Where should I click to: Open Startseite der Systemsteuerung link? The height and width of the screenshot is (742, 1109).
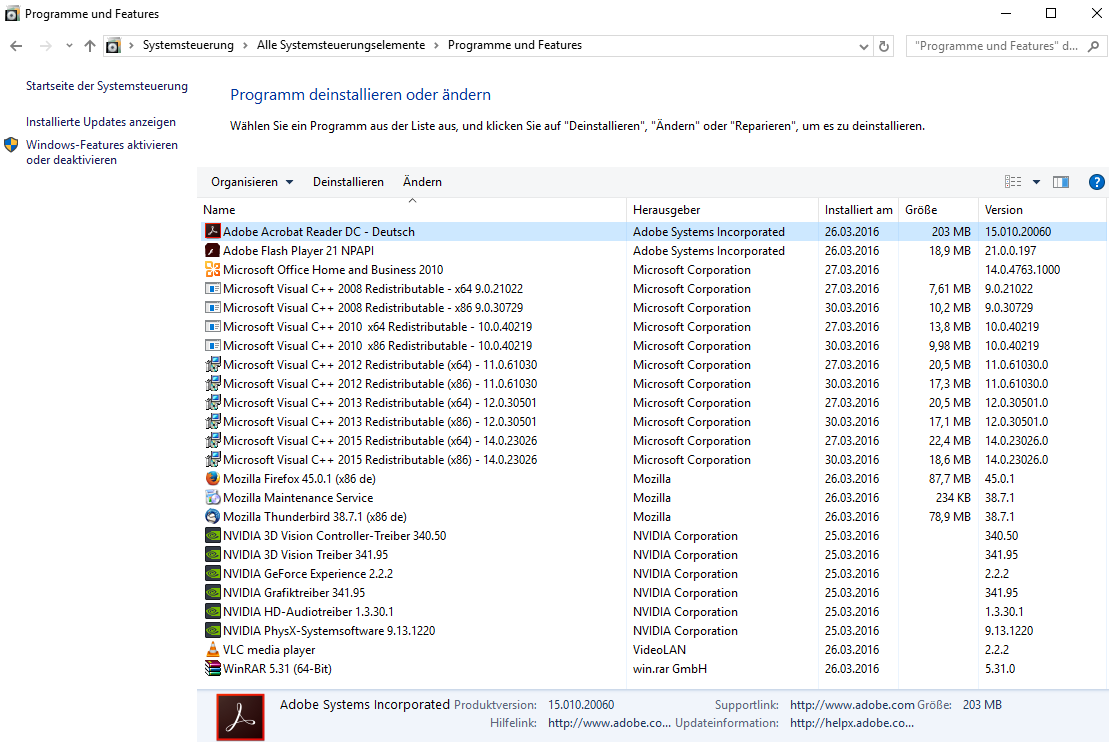pos(107,86)
